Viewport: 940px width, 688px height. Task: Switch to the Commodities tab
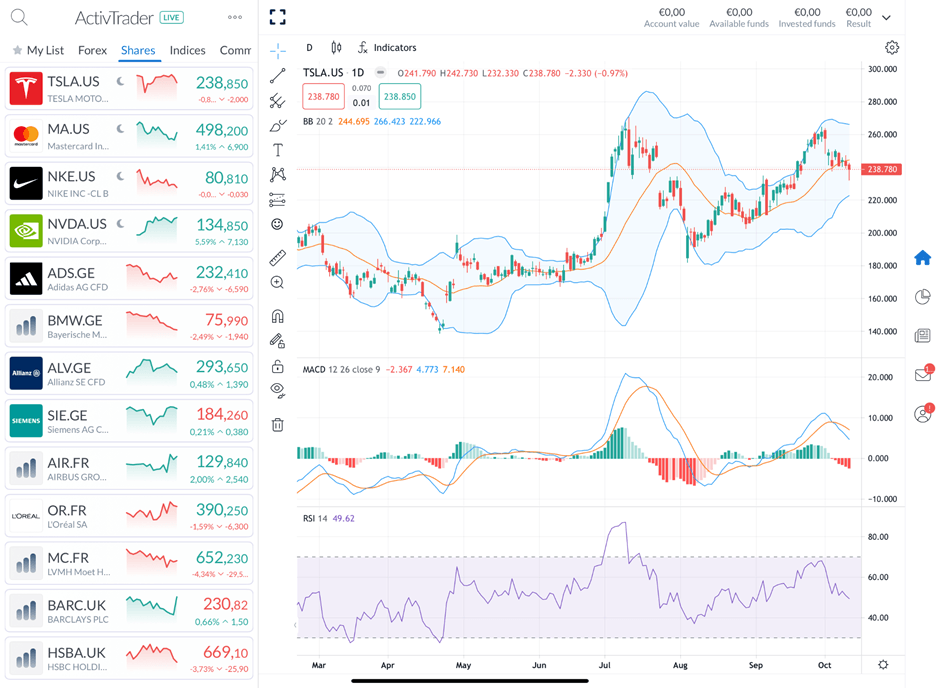pyautogui.click(x=235, y=50)
